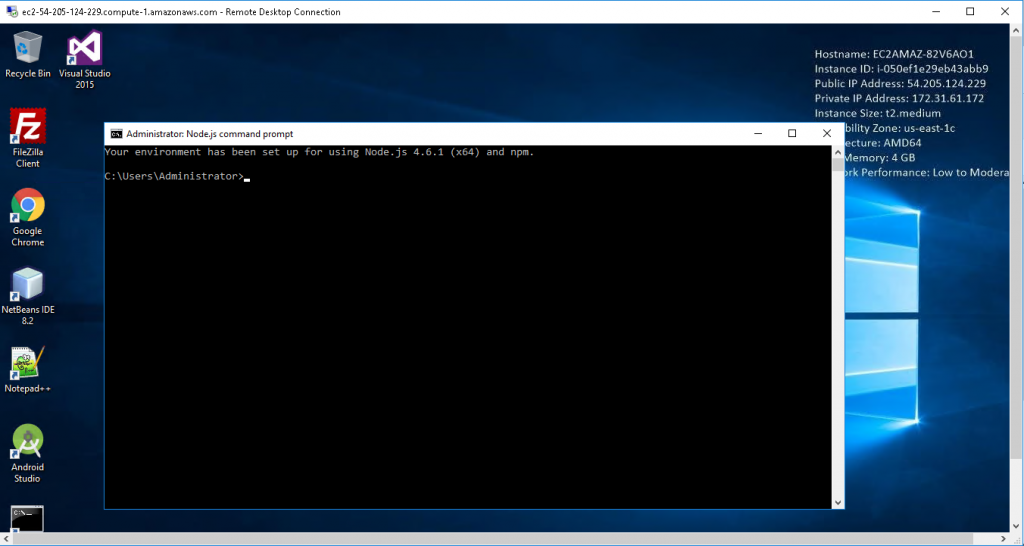Close the Node.js command prompt window
The height and width of the screenshot is (546, 1024).
pos(824,134)
